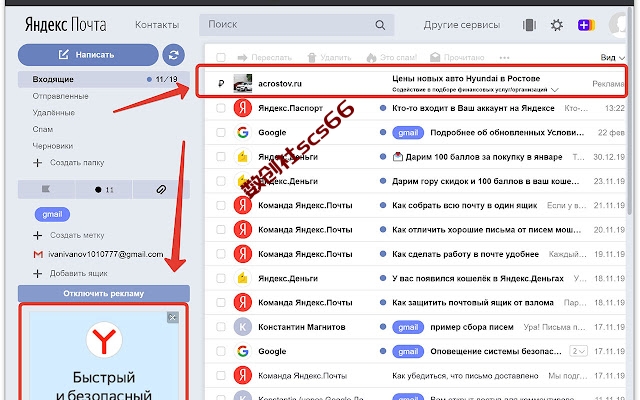640x400 pixels.
Task: Click gmail label on Подробнее об обновленных
Action: tap(408, 133)
